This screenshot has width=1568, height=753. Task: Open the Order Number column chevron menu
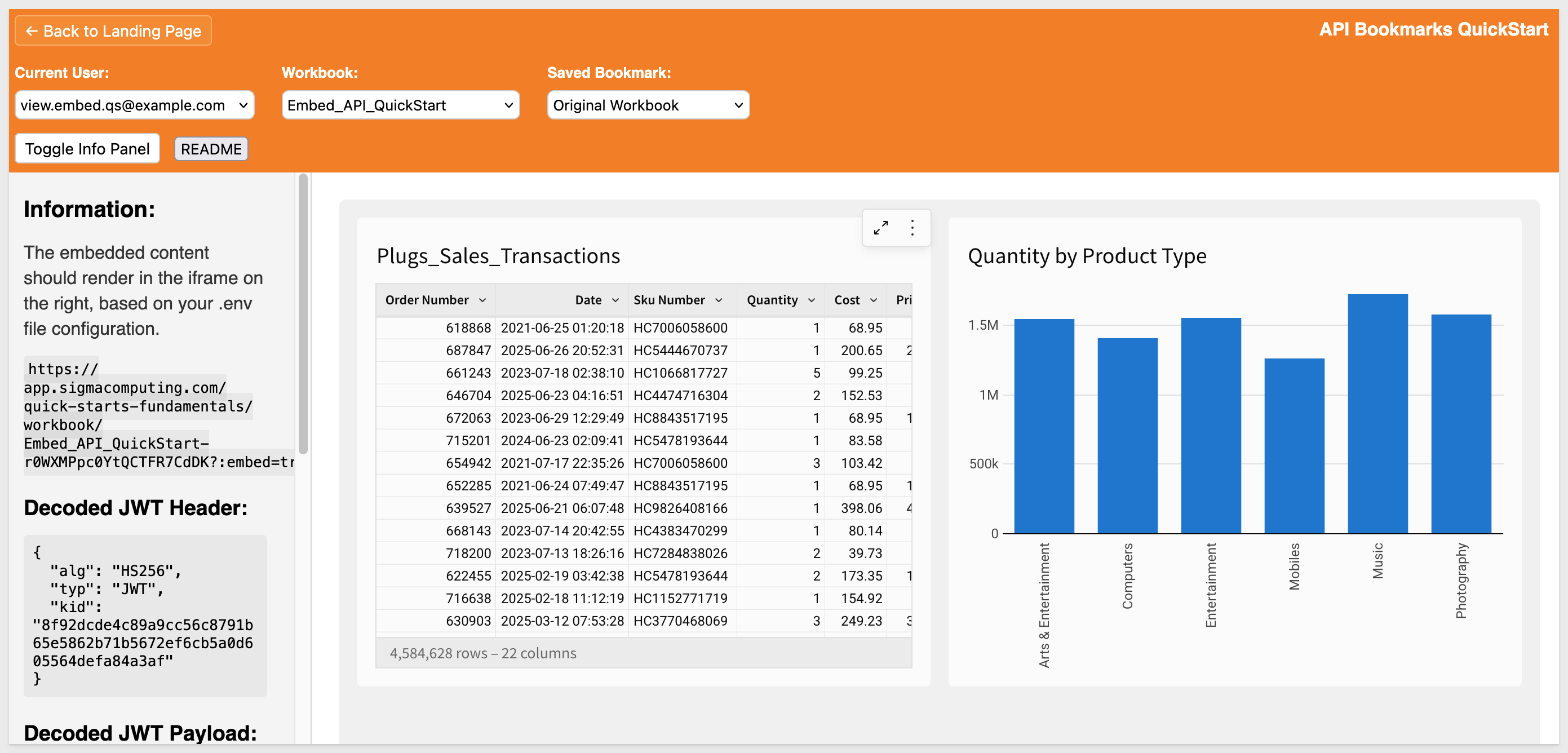pos(482,300)
